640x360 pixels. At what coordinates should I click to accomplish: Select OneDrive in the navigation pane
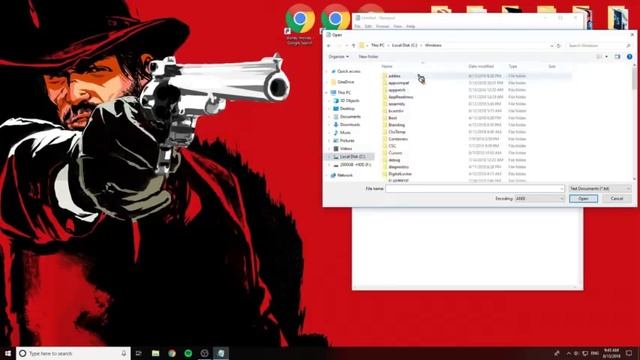(x=346, y=82)
